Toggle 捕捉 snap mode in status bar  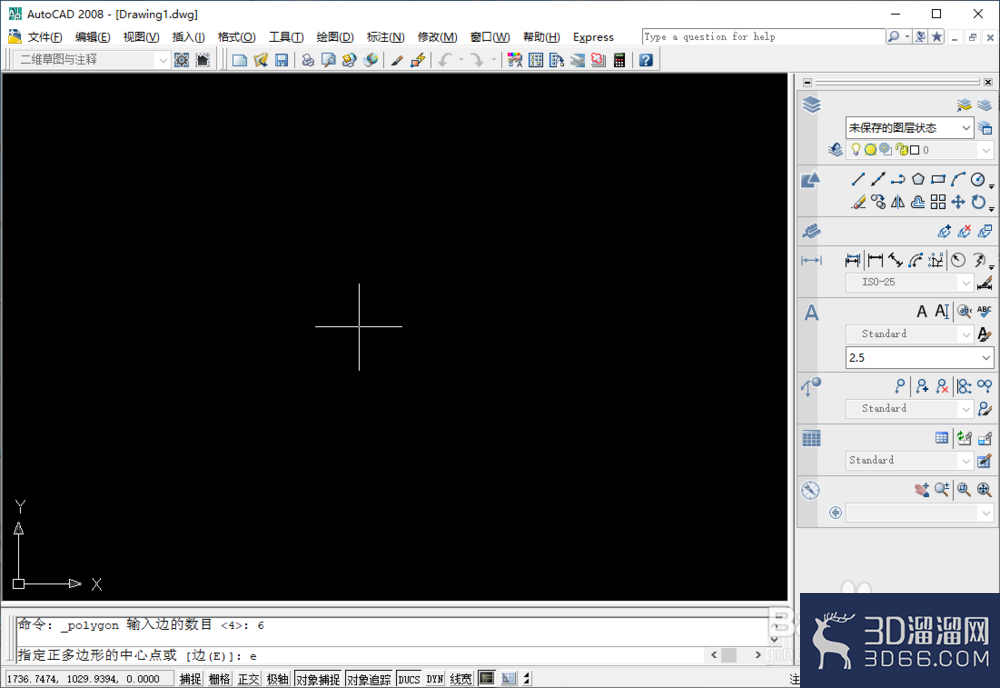pyautogui.click(x=190, y=679)
